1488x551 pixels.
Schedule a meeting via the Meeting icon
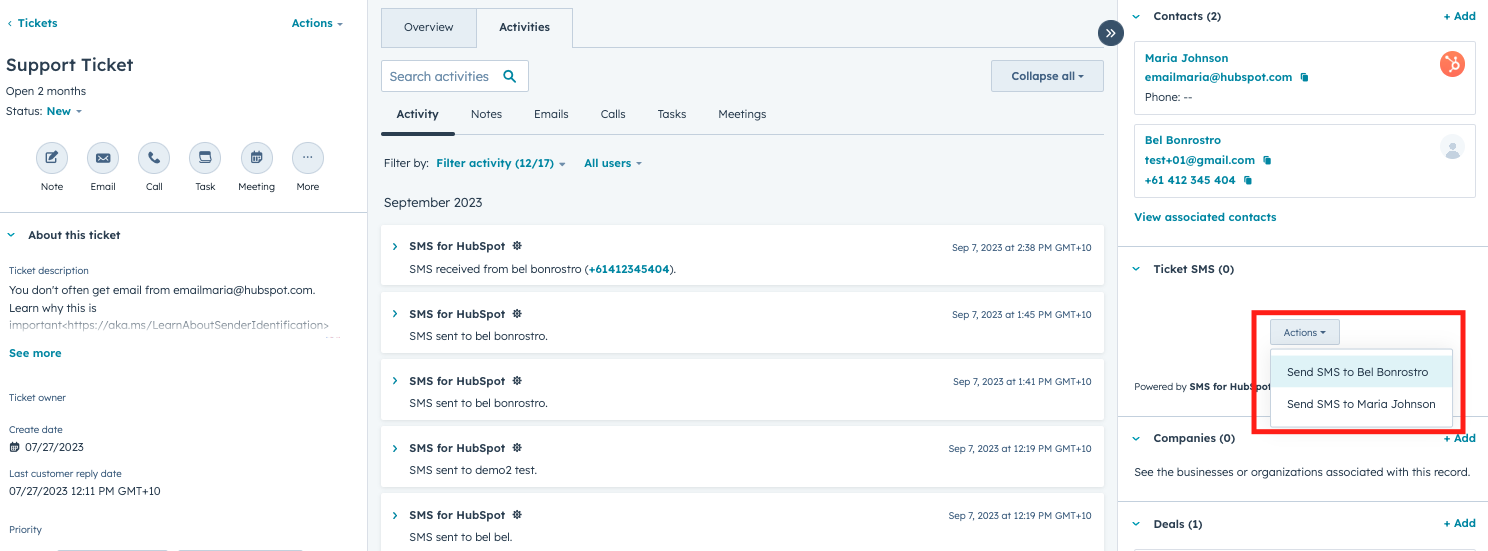(x=257, y=158)
